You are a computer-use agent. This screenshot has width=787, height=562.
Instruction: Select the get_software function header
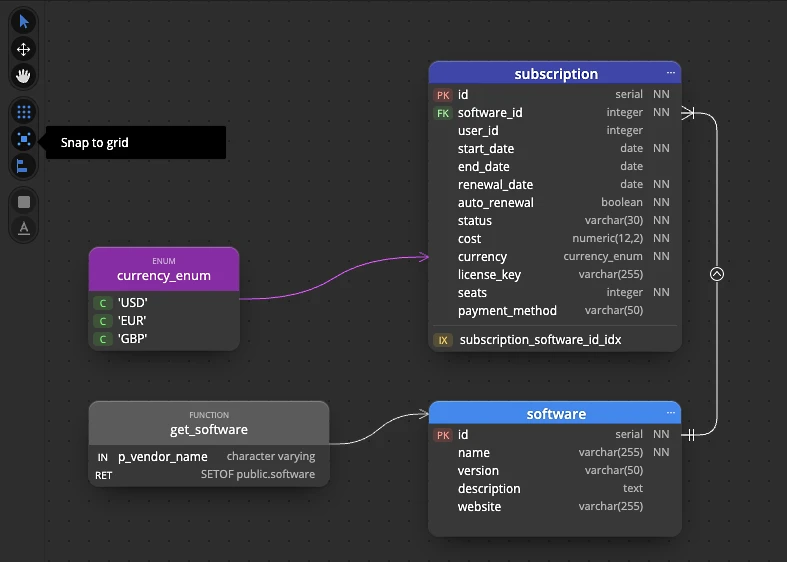(209, 424)
